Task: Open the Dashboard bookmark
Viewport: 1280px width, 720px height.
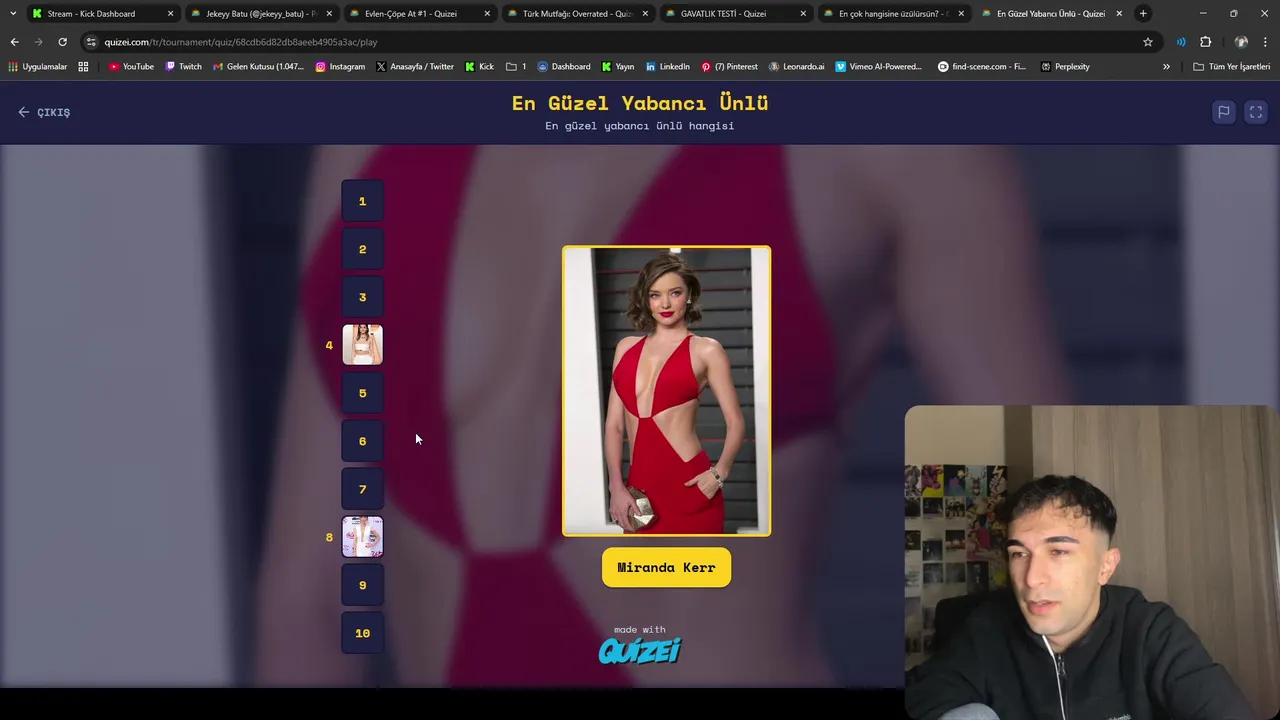Action: click(564, 67)
